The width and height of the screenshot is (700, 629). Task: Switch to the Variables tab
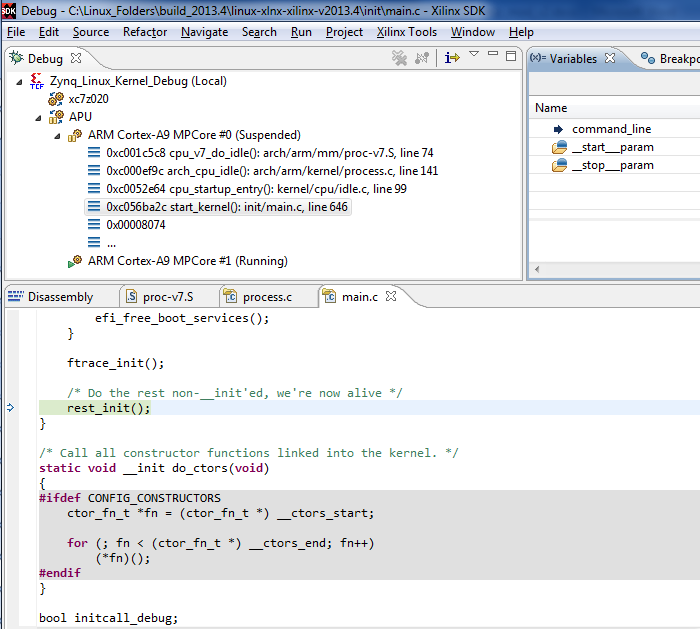click(x=573, y=58)
